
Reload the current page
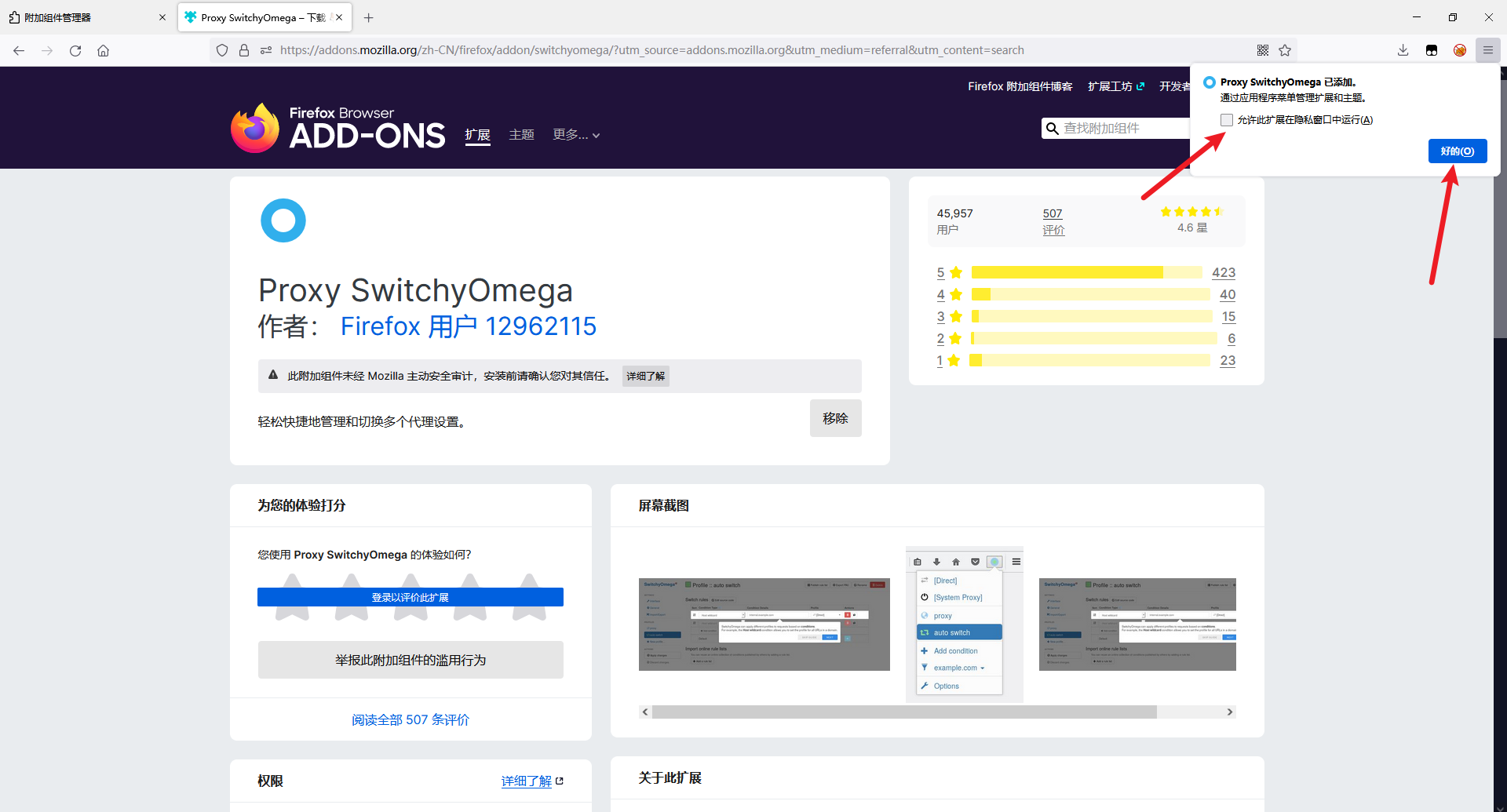[75, 50]
